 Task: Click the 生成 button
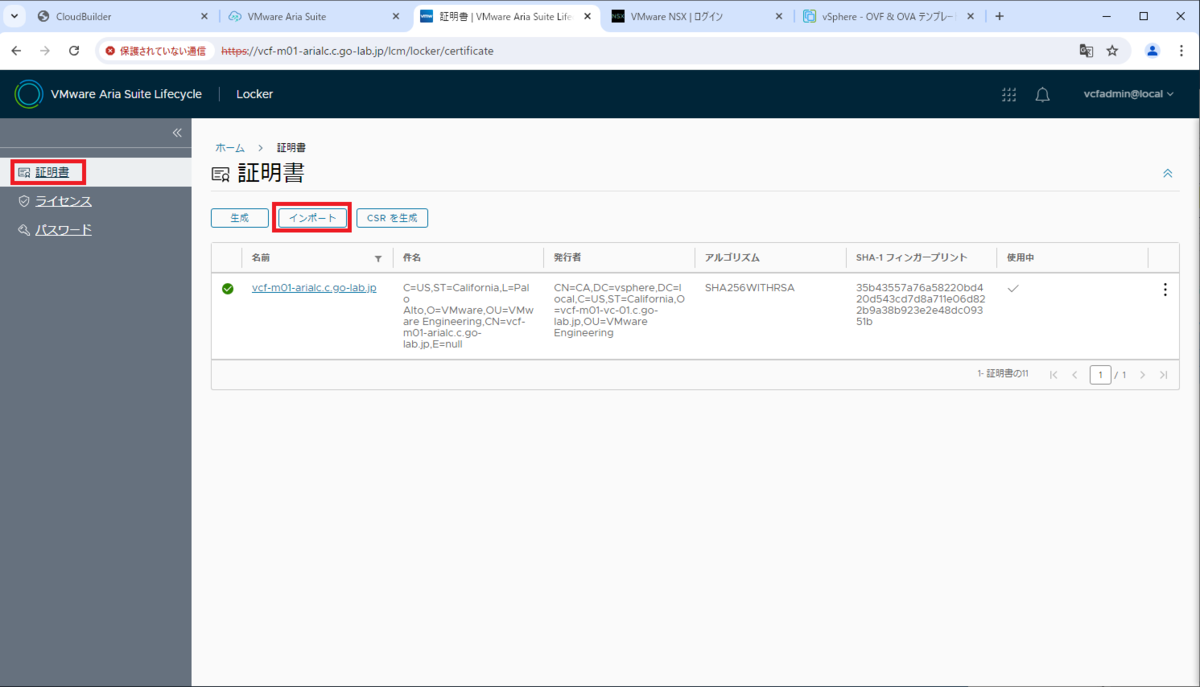(240, 218)
